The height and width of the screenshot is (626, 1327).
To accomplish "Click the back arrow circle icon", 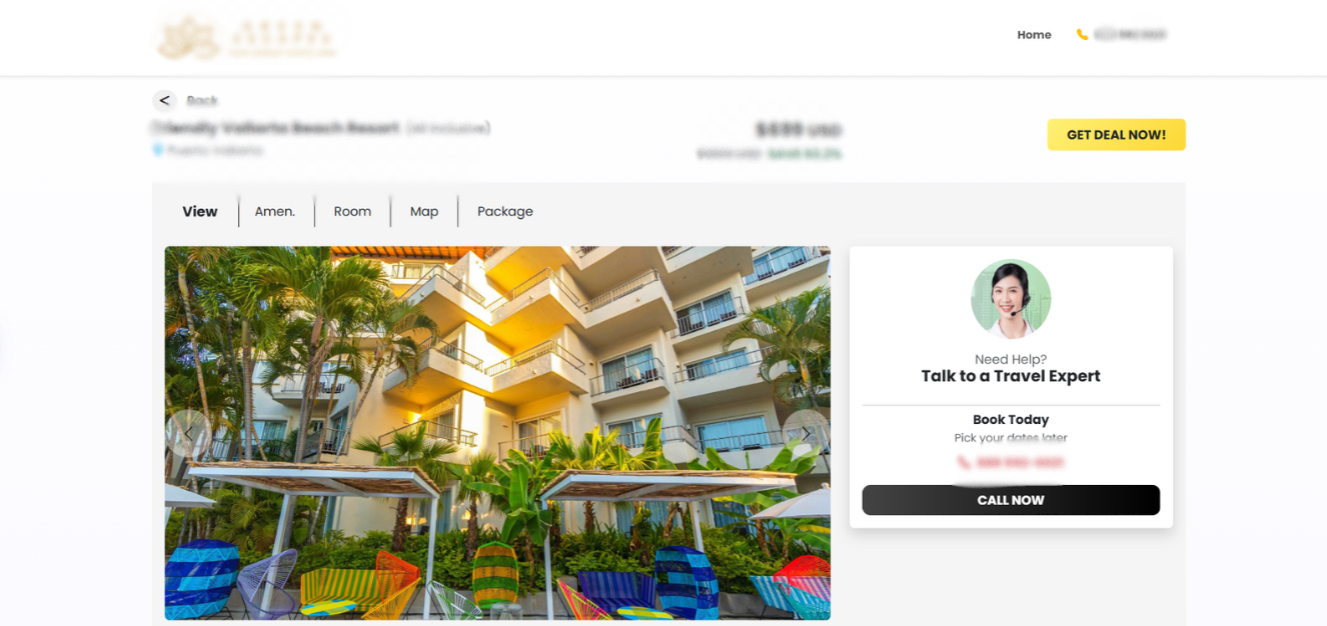I will coord(164,100).
